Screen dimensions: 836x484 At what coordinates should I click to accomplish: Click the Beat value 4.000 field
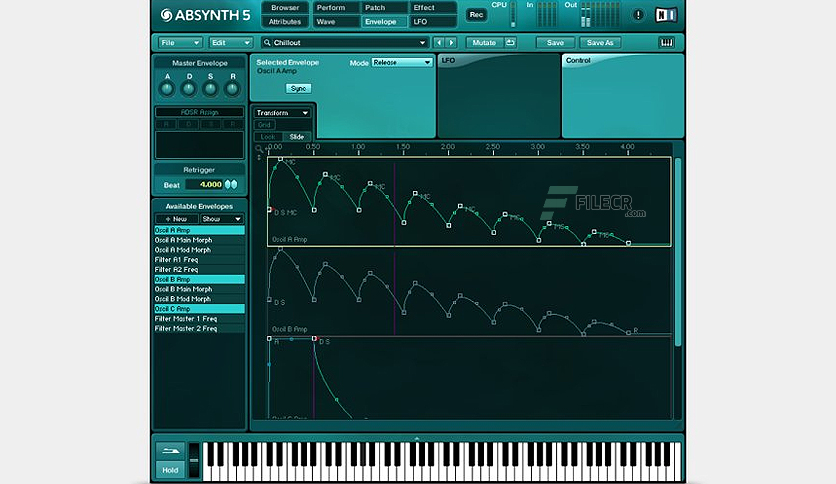tap(205, 184)
